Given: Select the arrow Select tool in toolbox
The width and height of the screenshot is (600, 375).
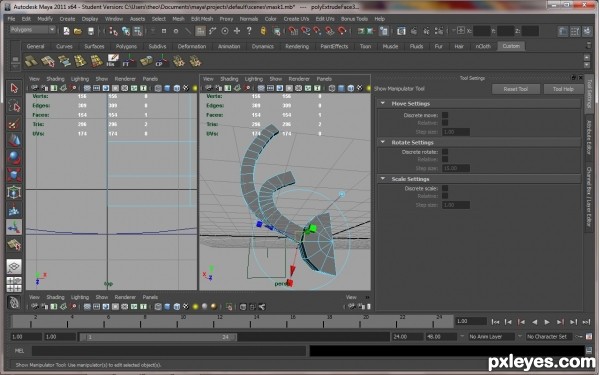Looking at the screenshot, I should [x=14, y=88].
